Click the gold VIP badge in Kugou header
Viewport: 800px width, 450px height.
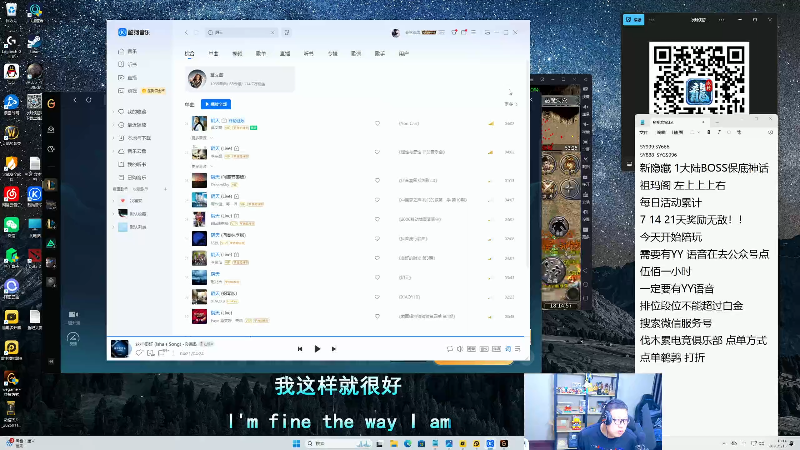pos(429,32)
